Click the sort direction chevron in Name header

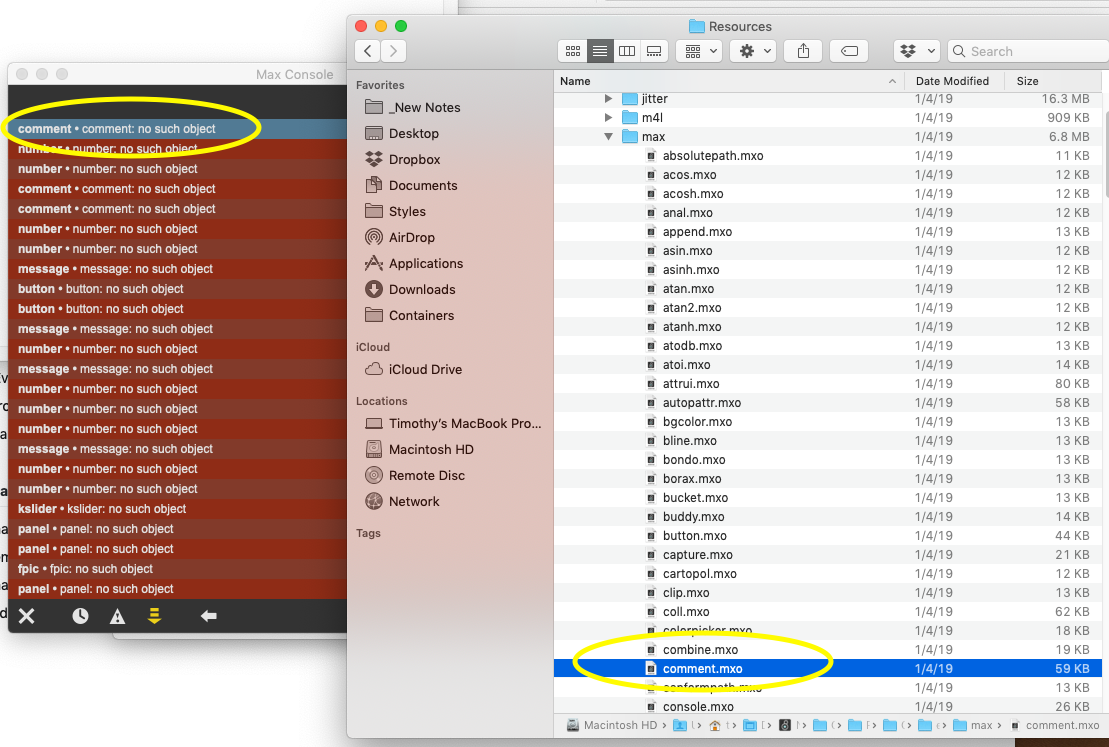pyautogui.click(x=892, y=81)
